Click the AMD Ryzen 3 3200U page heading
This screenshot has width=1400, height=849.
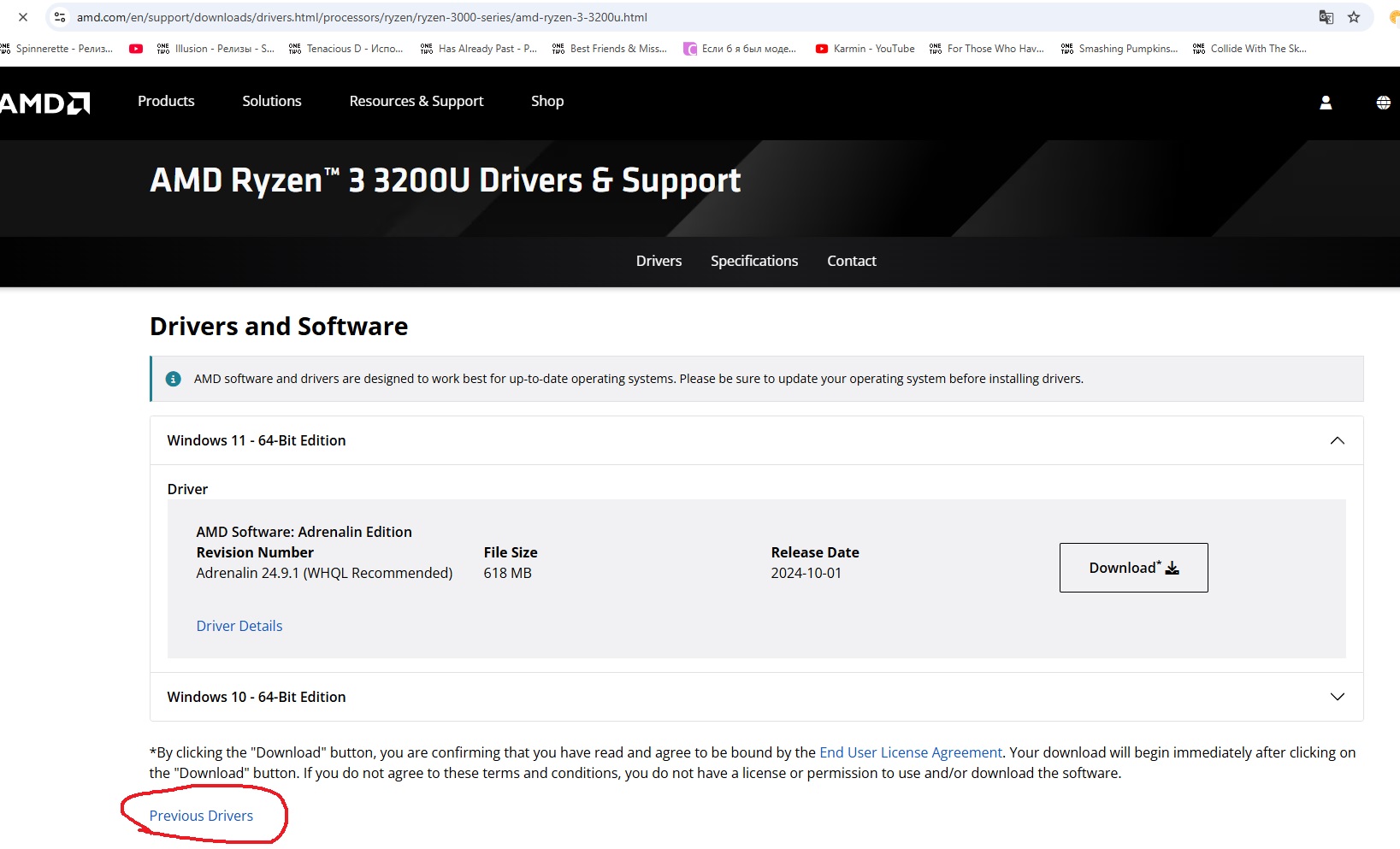point(446,180)
